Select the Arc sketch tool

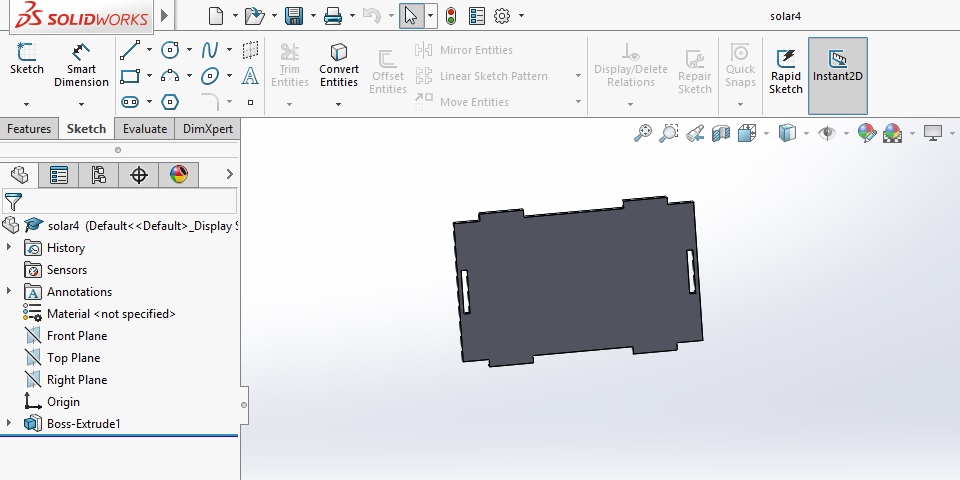pos(170,77)
